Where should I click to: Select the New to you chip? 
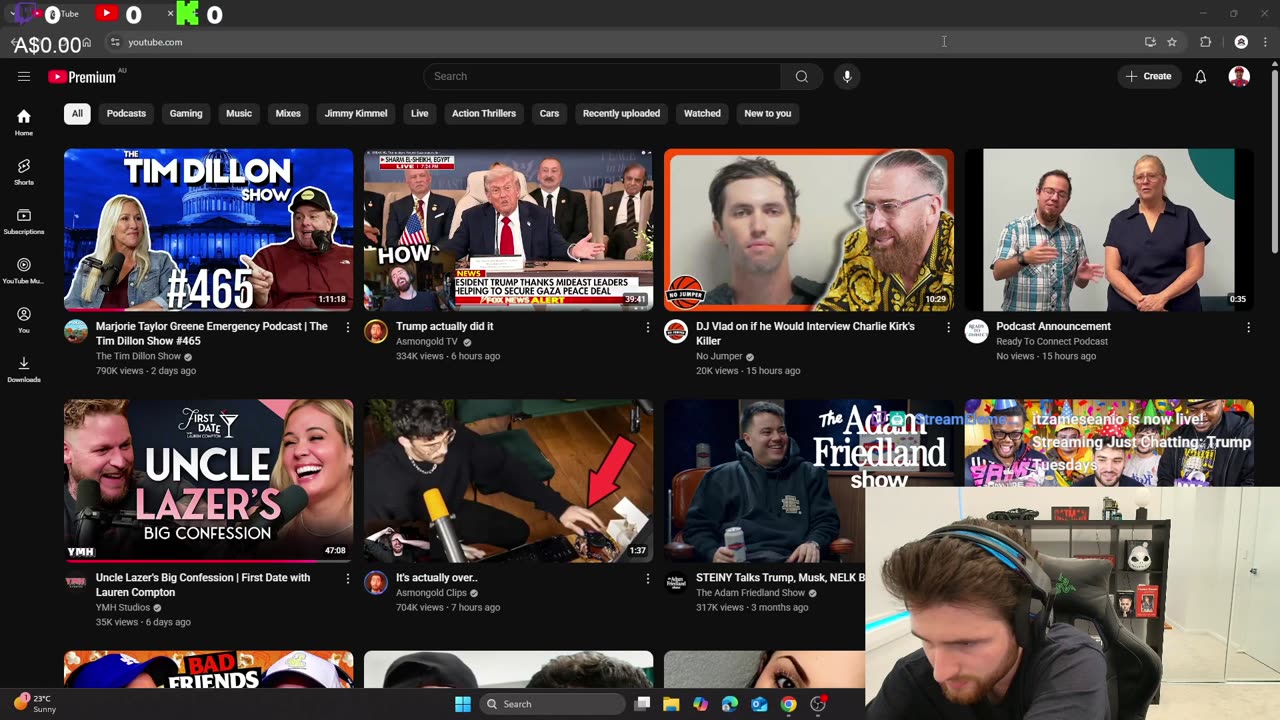(x=768, y=113)
